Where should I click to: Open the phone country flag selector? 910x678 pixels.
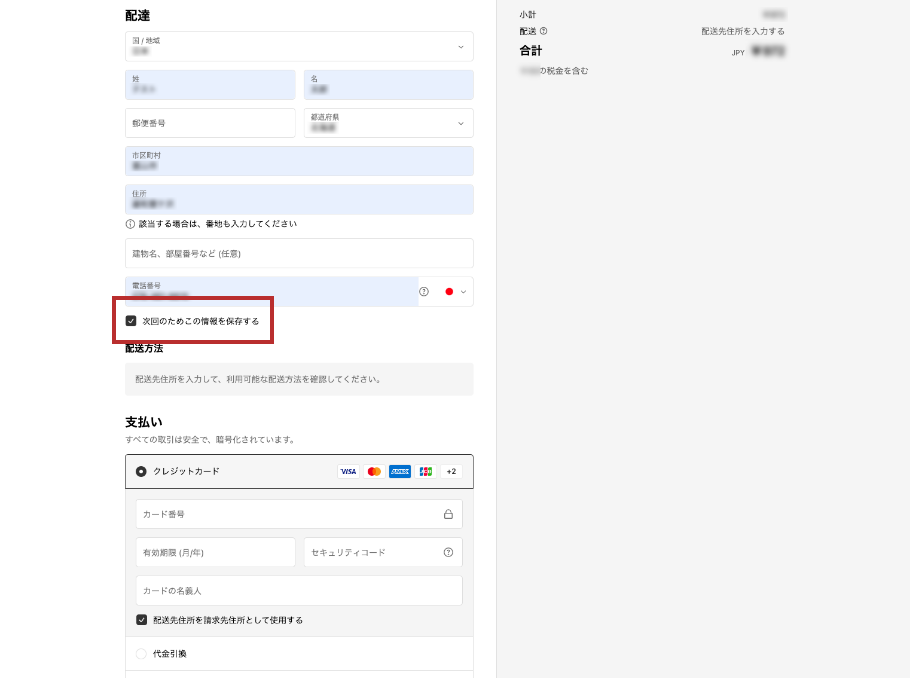(x=455, y=292)
